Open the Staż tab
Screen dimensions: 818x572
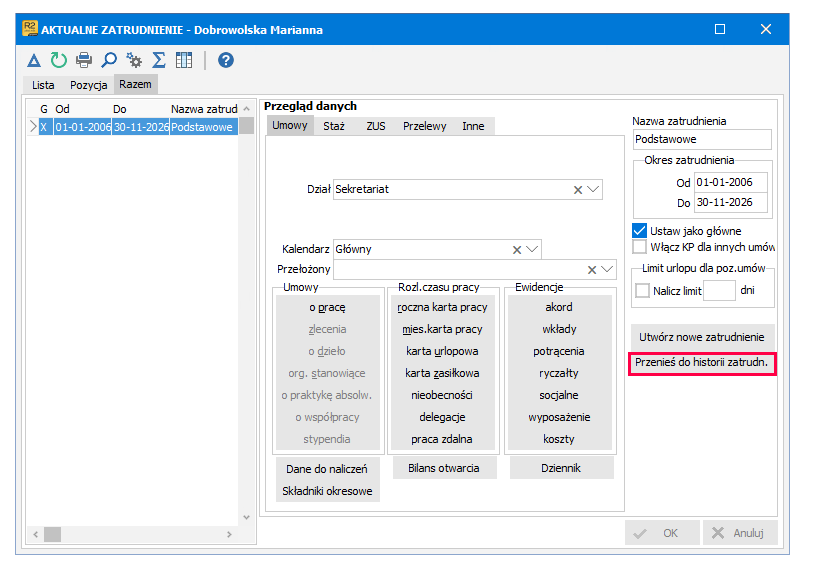(334, 126)
